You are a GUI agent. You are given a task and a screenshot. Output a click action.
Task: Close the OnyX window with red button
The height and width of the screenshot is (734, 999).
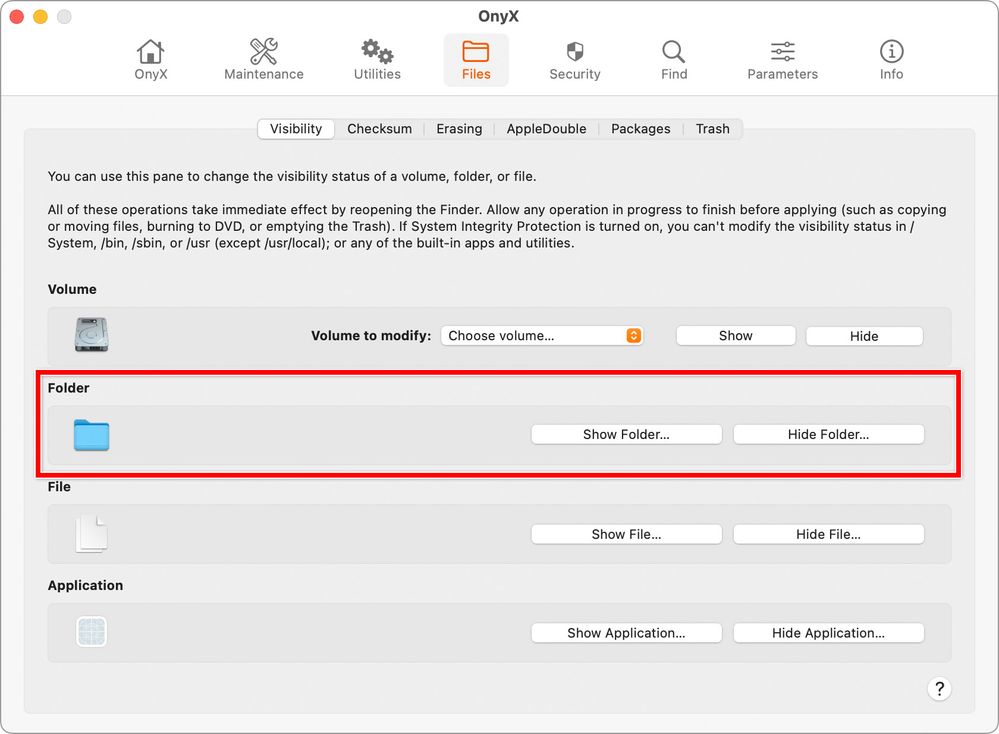[17, 17]
